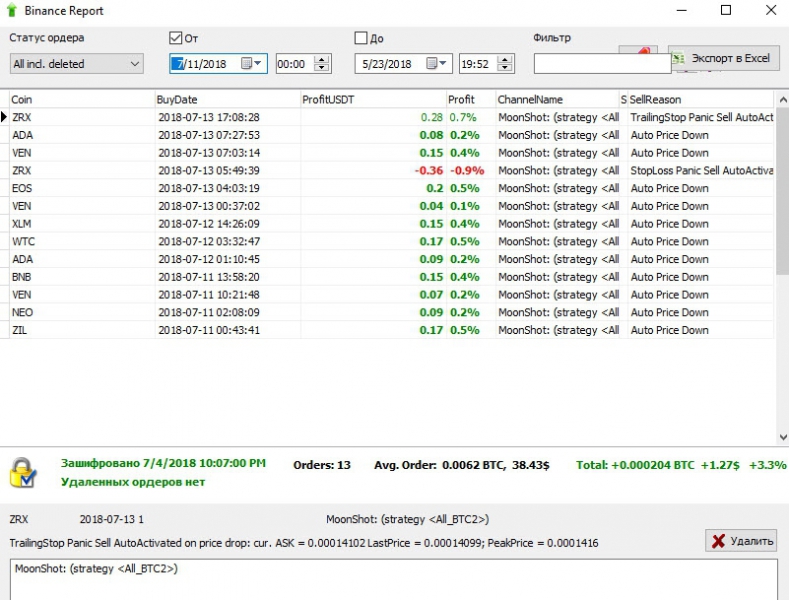
Task: Sort by the ChannelName column header
Action: [557, 100]
